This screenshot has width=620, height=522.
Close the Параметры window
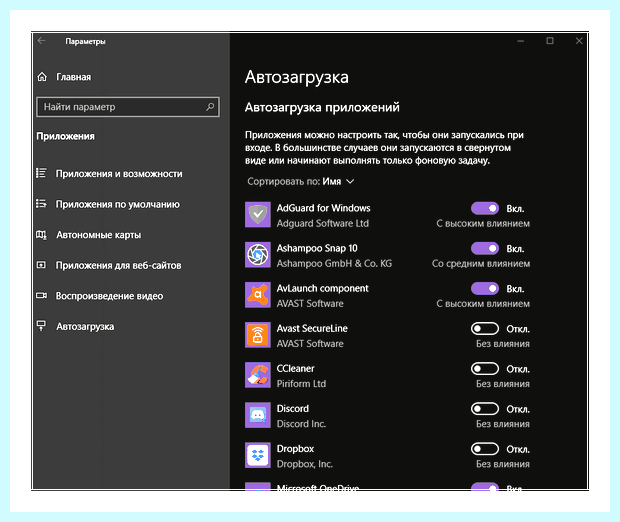(579, 41)
